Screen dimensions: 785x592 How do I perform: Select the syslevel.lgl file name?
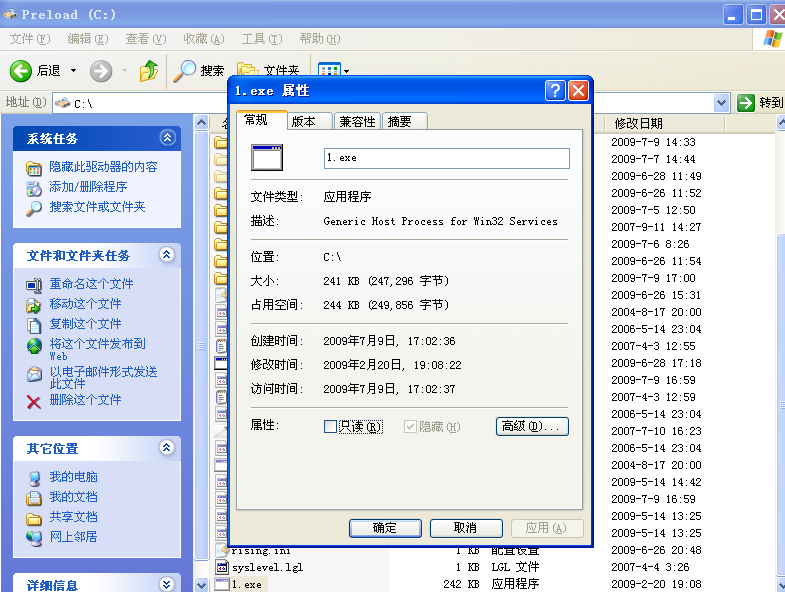[267, 567]
